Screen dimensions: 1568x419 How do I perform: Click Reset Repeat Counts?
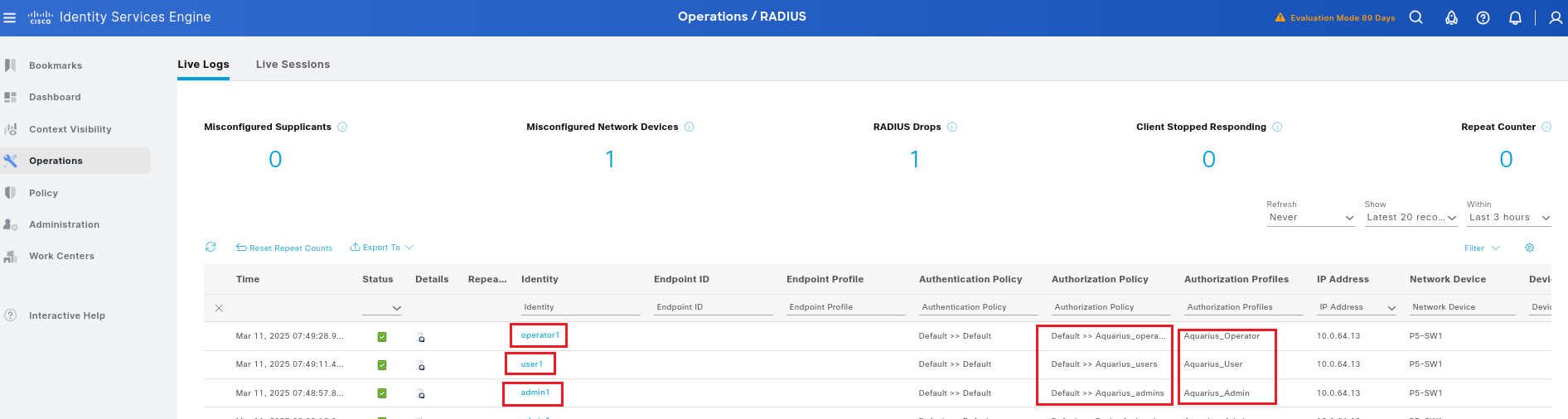point(284,248)
